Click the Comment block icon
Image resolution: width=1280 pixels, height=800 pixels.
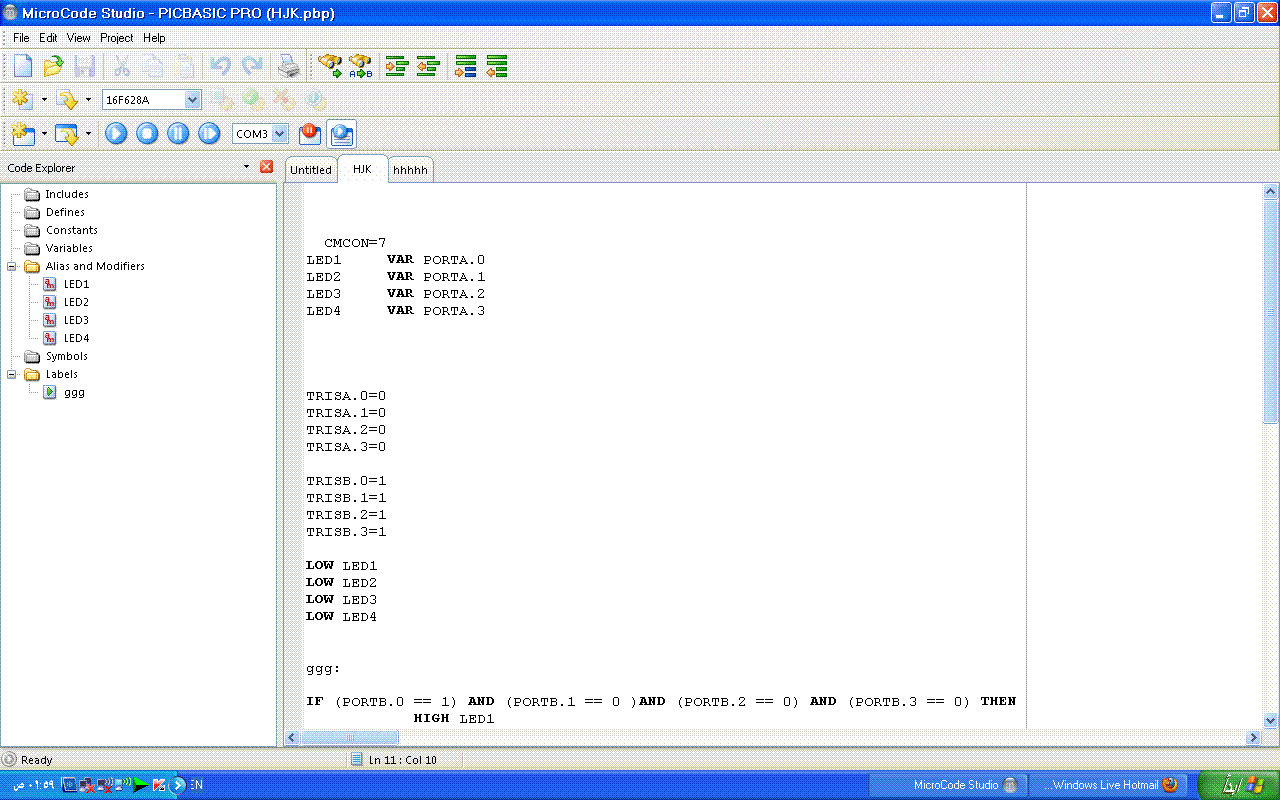[x=465, y=67]
